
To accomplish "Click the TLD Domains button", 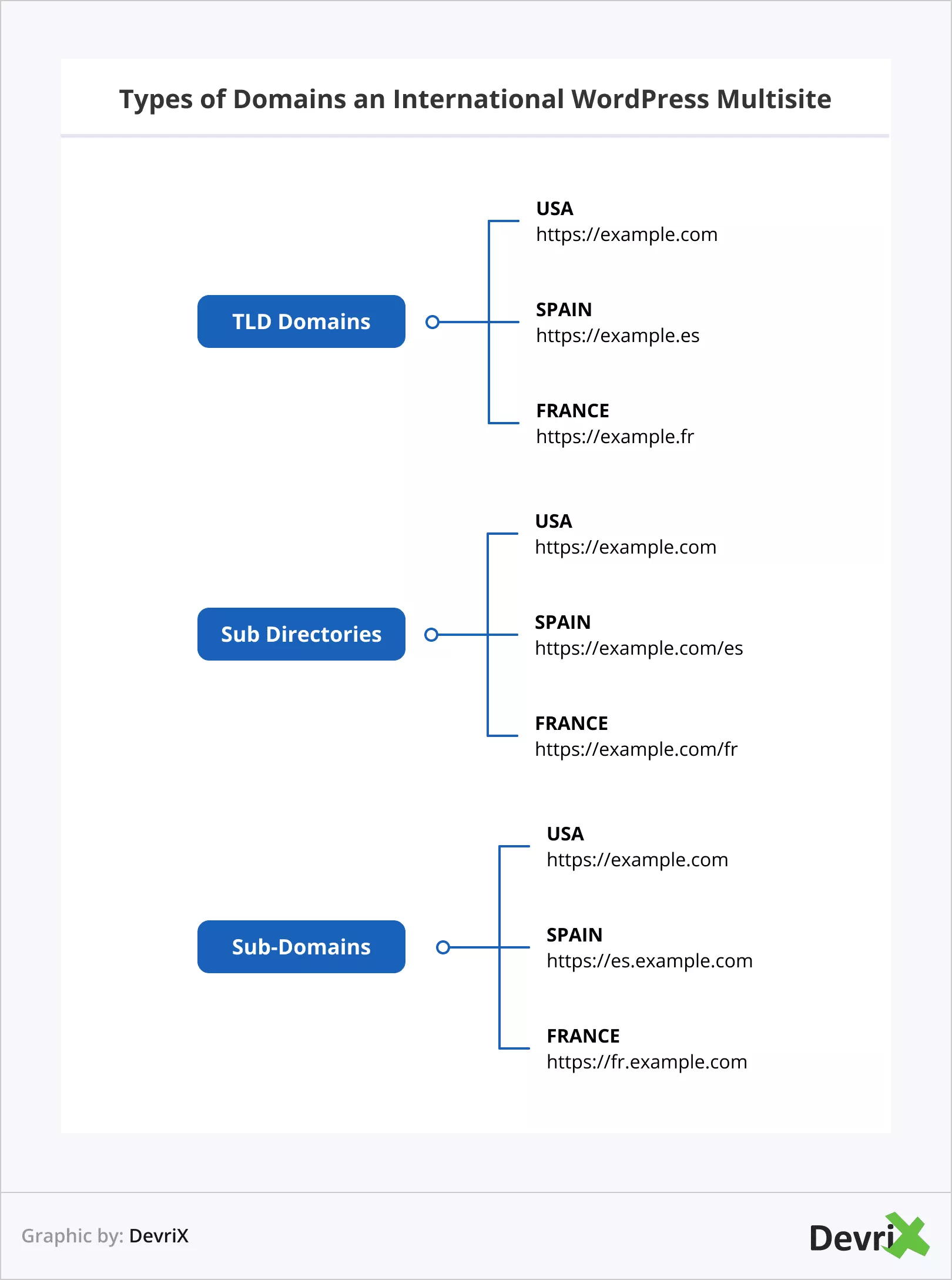I will (301, 322).
